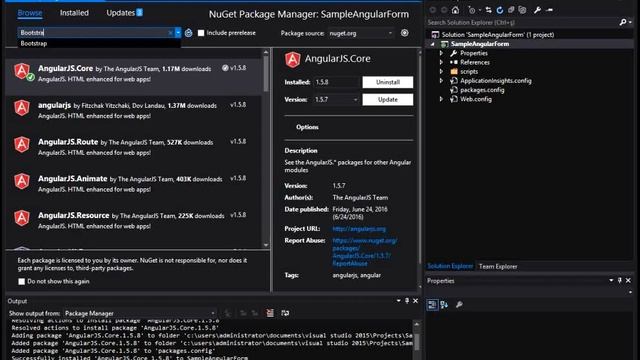
Task: Click the Refresh icon in Solution Explorer
Action: click(x=500, y=10)
